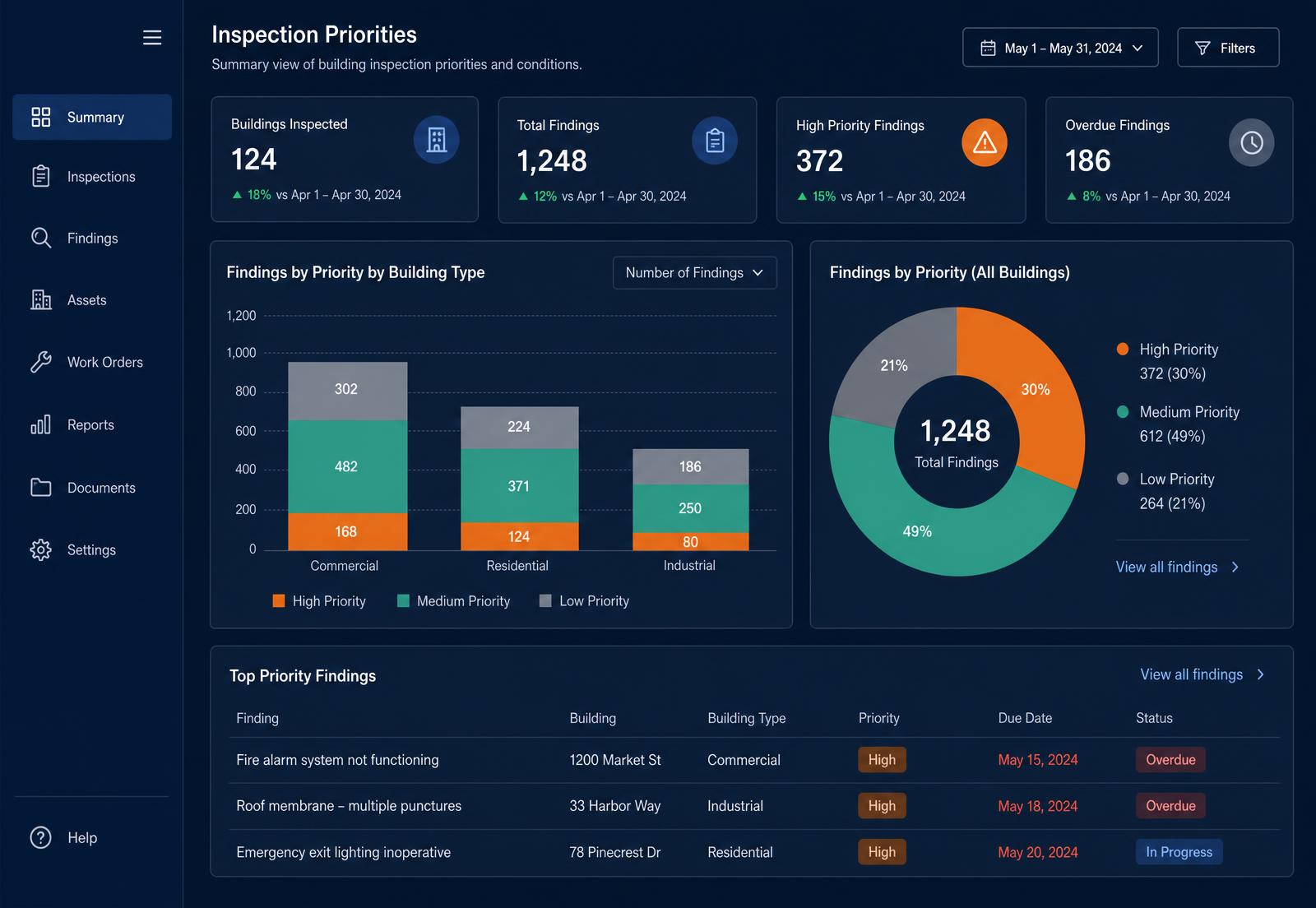Go to Inspections in the sidebar
Screen dimensions: 1316x908
click(x=92, y=176)
